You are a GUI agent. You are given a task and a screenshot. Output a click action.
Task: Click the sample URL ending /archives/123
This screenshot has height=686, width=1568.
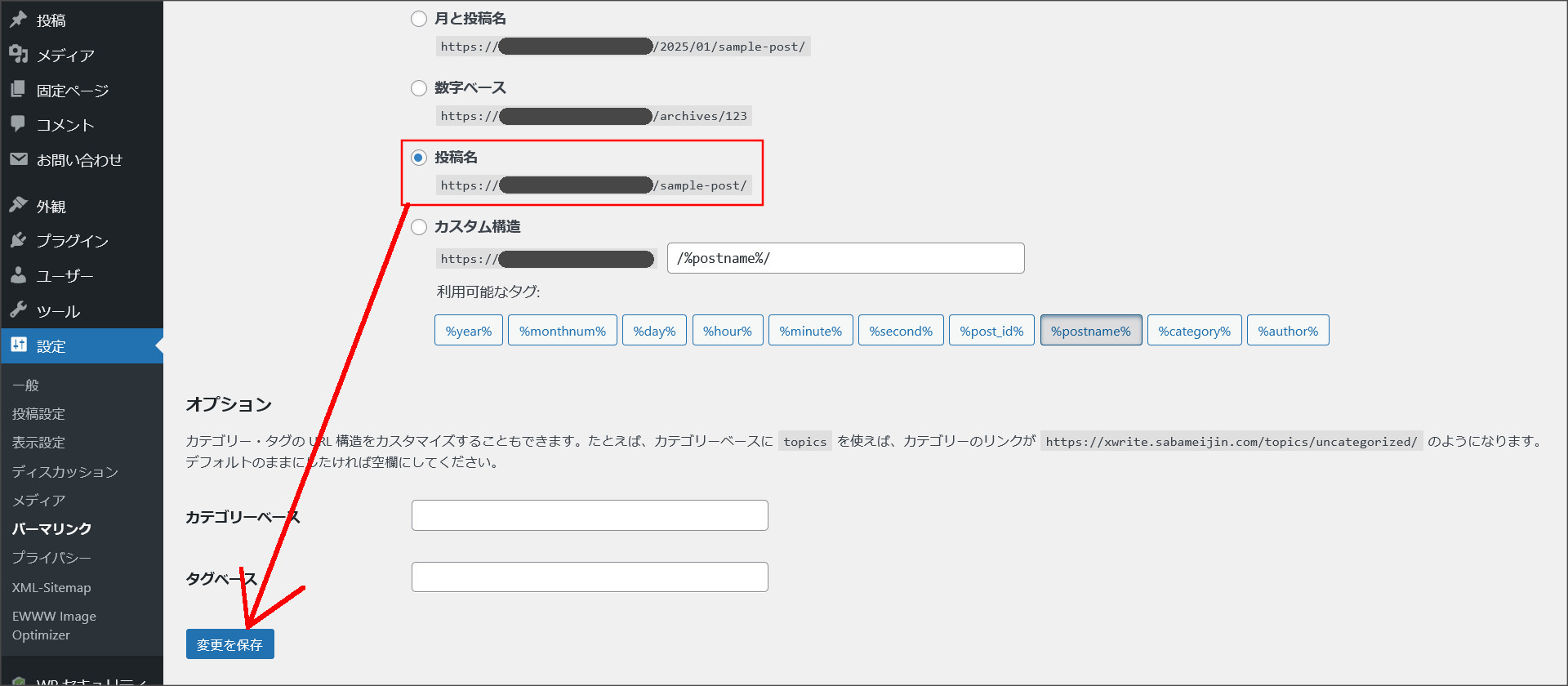tap(594, 116)
